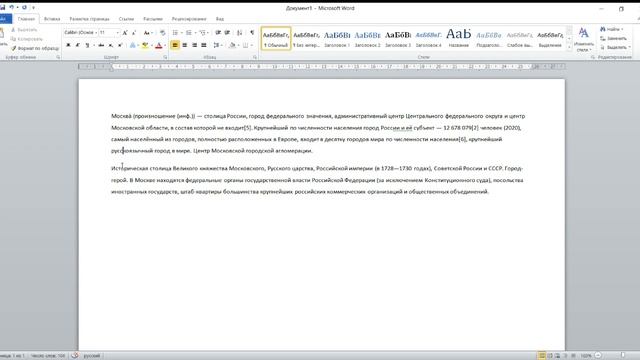The height and width of the screenshot is (360, 640).
Task: Redo action in Quick Access toolbar
Action: click(x=24, y=7)
